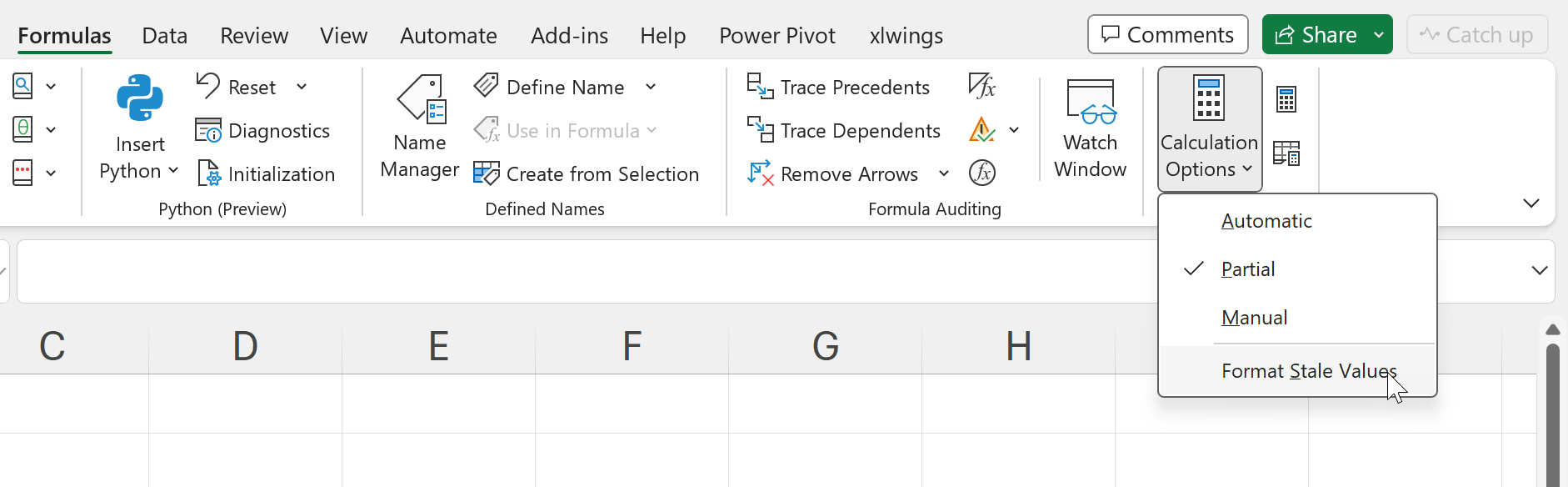
Task: Click the column F header
Action: tap(632, 346)
